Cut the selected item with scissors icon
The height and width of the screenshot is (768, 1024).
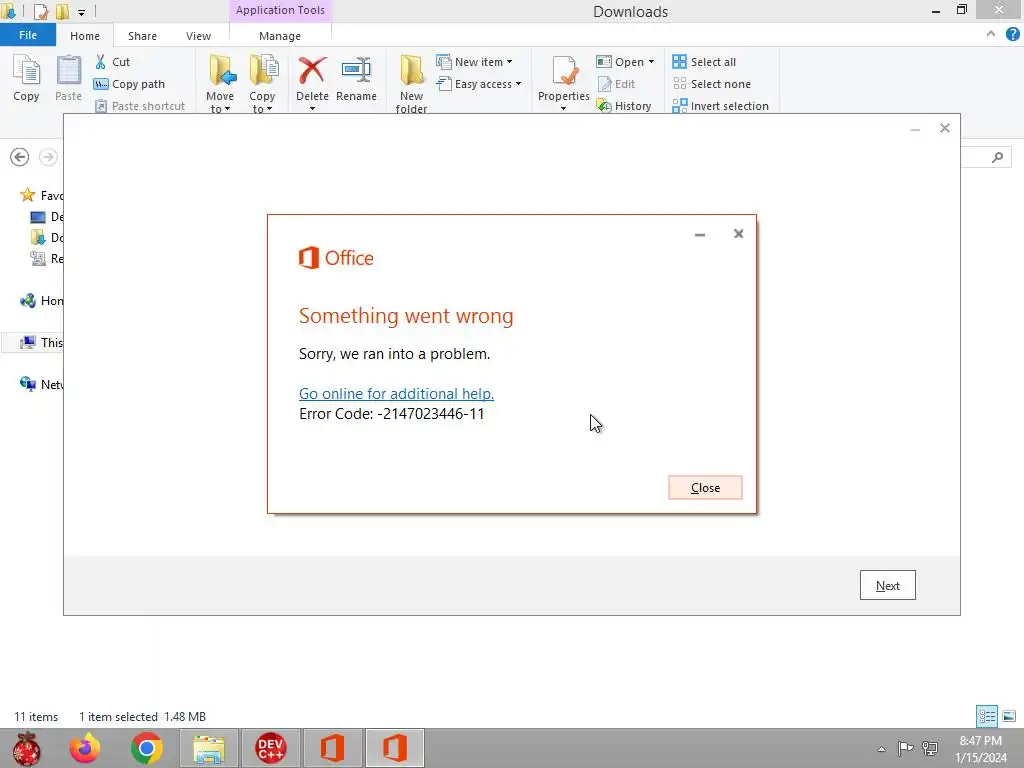coord(112,62)
